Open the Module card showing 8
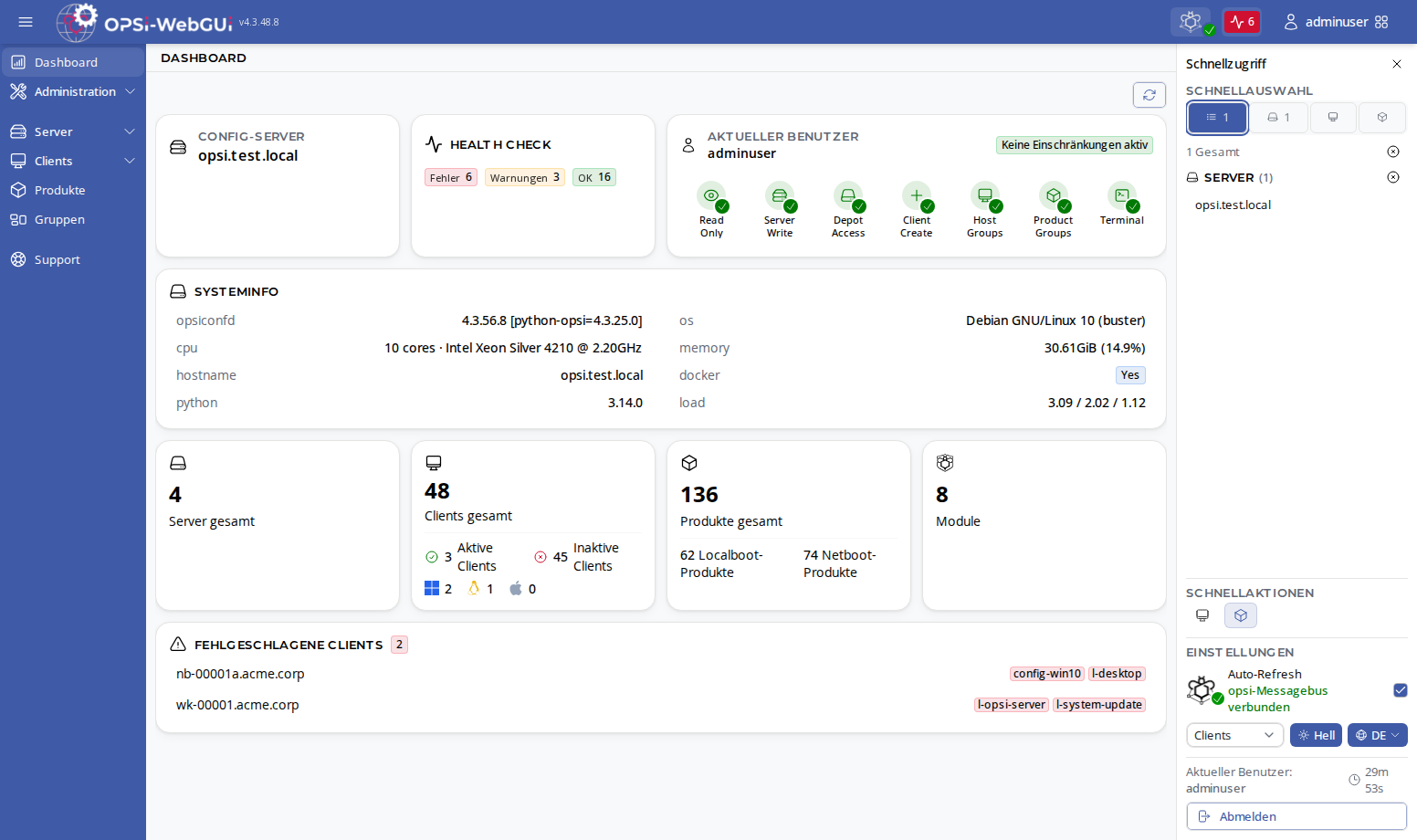The image size is (1417, 840). (1044, 526)
